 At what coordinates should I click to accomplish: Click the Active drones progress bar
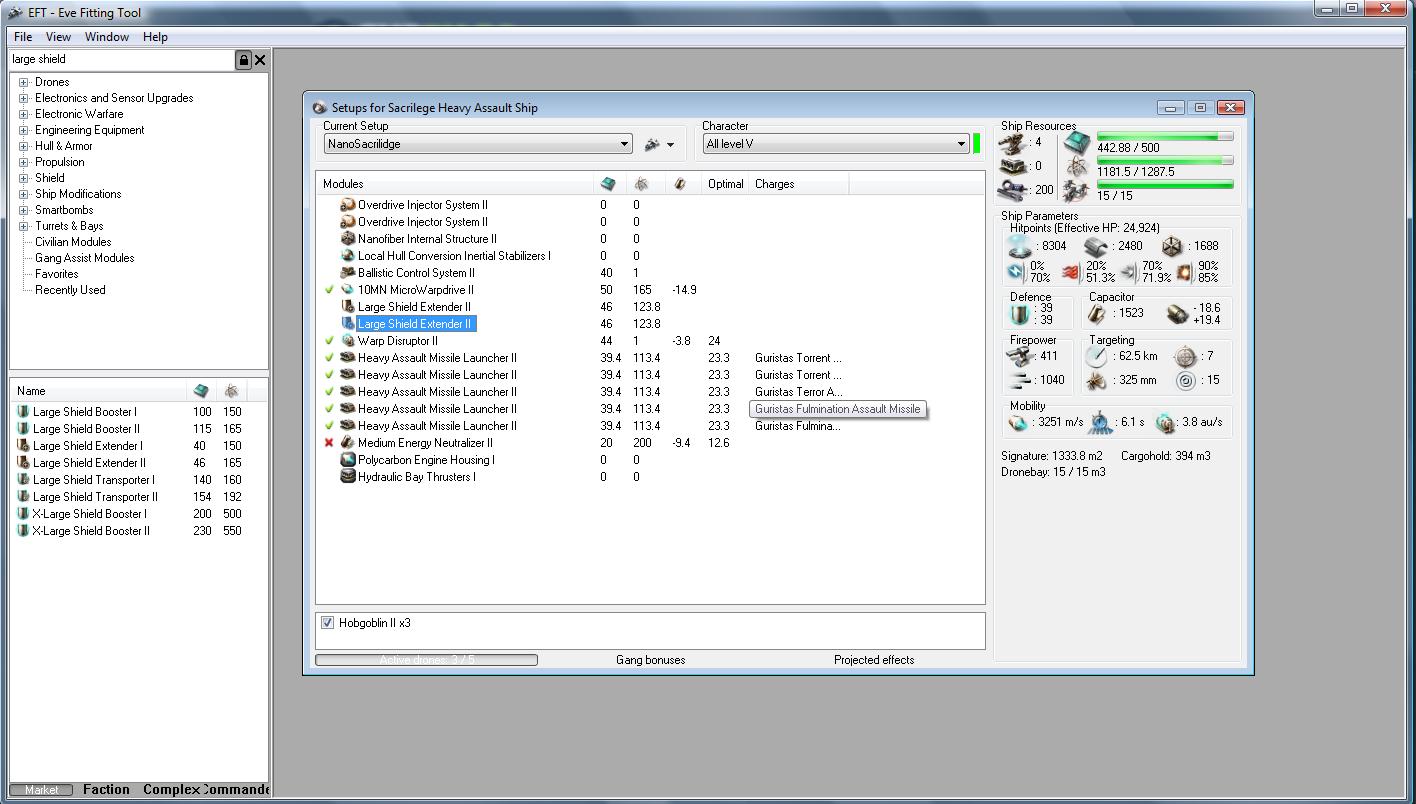click(x=426, y=660)
